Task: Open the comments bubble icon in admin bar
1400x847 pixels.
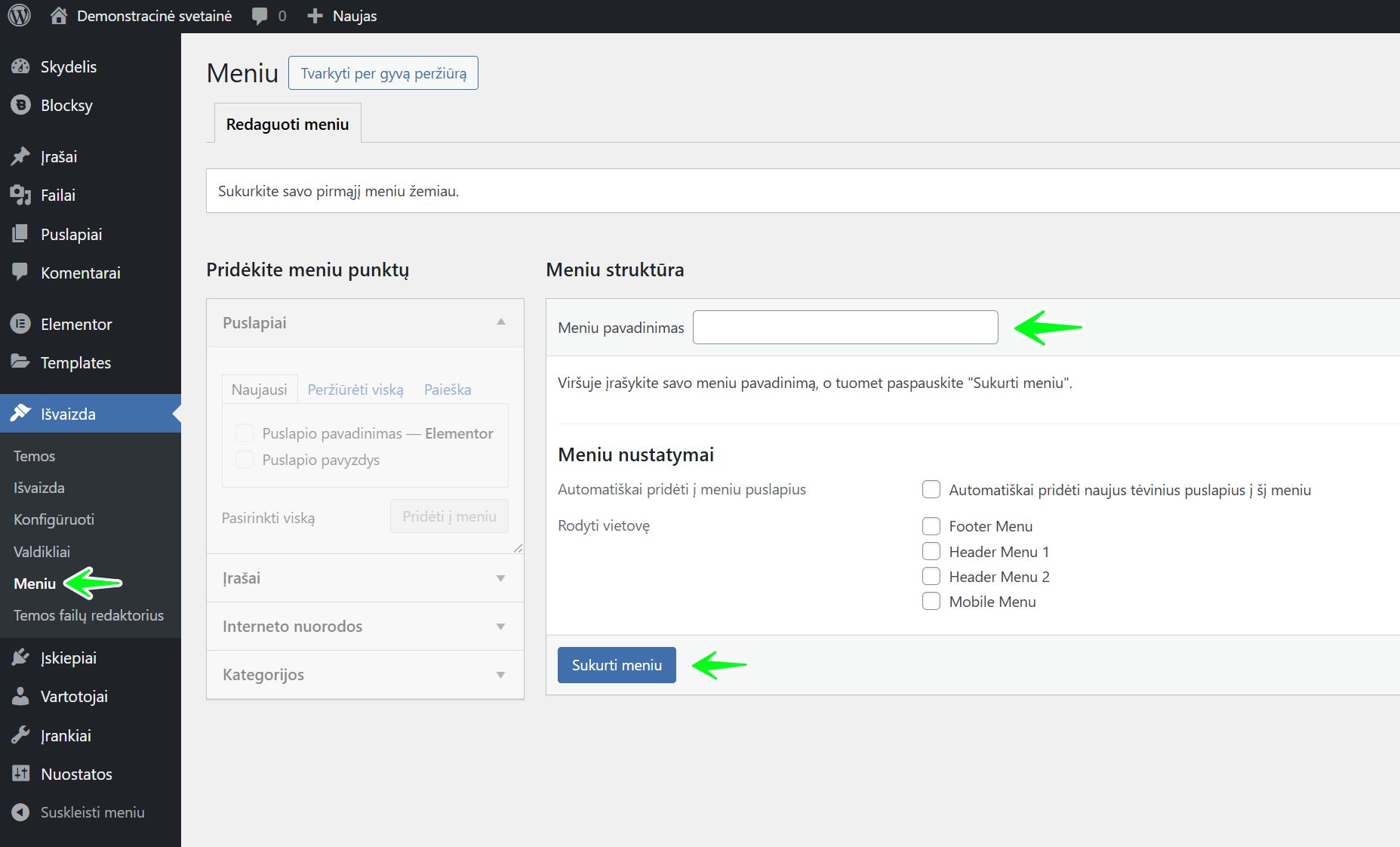Action: (260, 16)
